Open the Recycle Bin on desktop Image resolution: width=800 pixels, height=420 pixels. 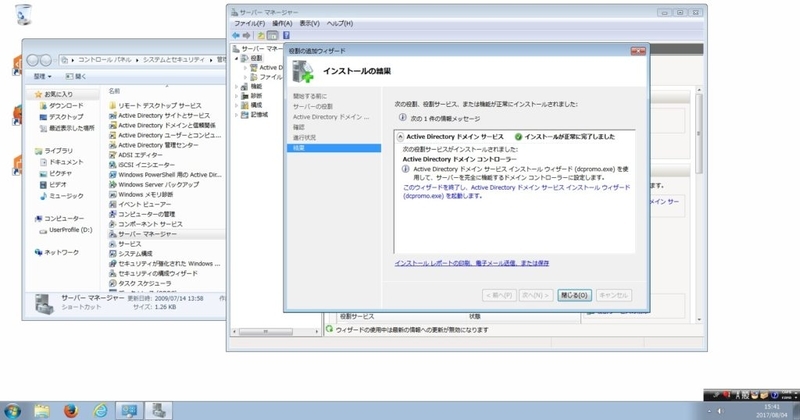click(x=23, y=14)
